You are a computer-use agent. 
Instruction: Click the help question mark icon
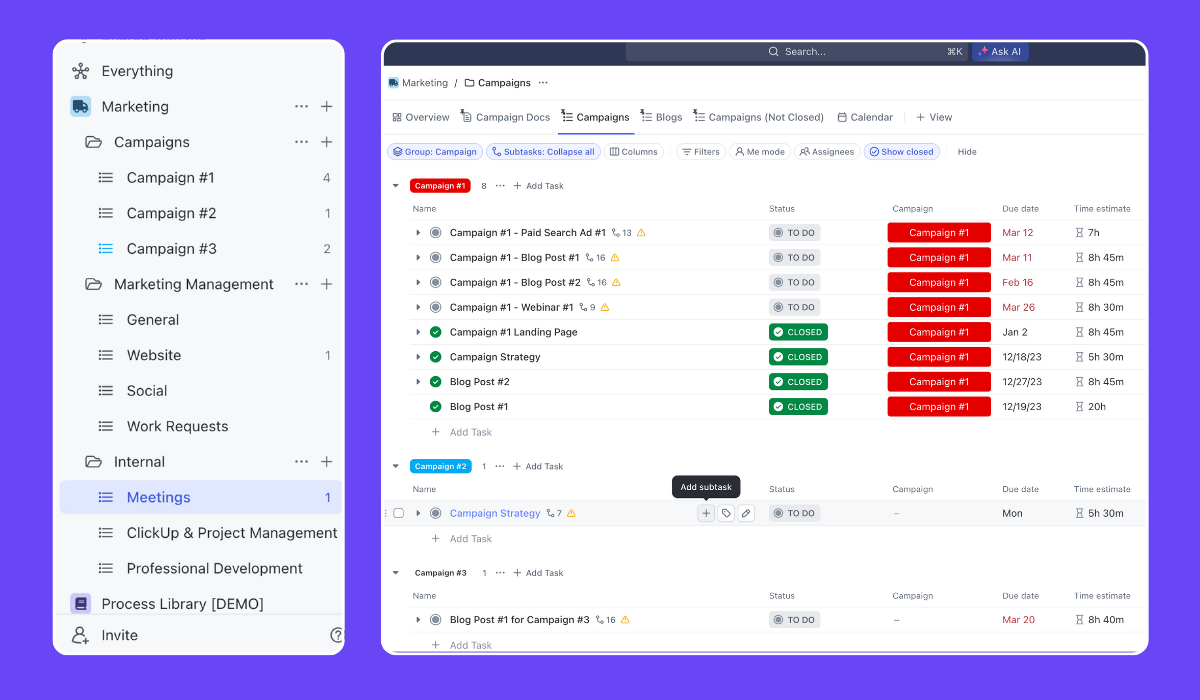pos(337,635)
